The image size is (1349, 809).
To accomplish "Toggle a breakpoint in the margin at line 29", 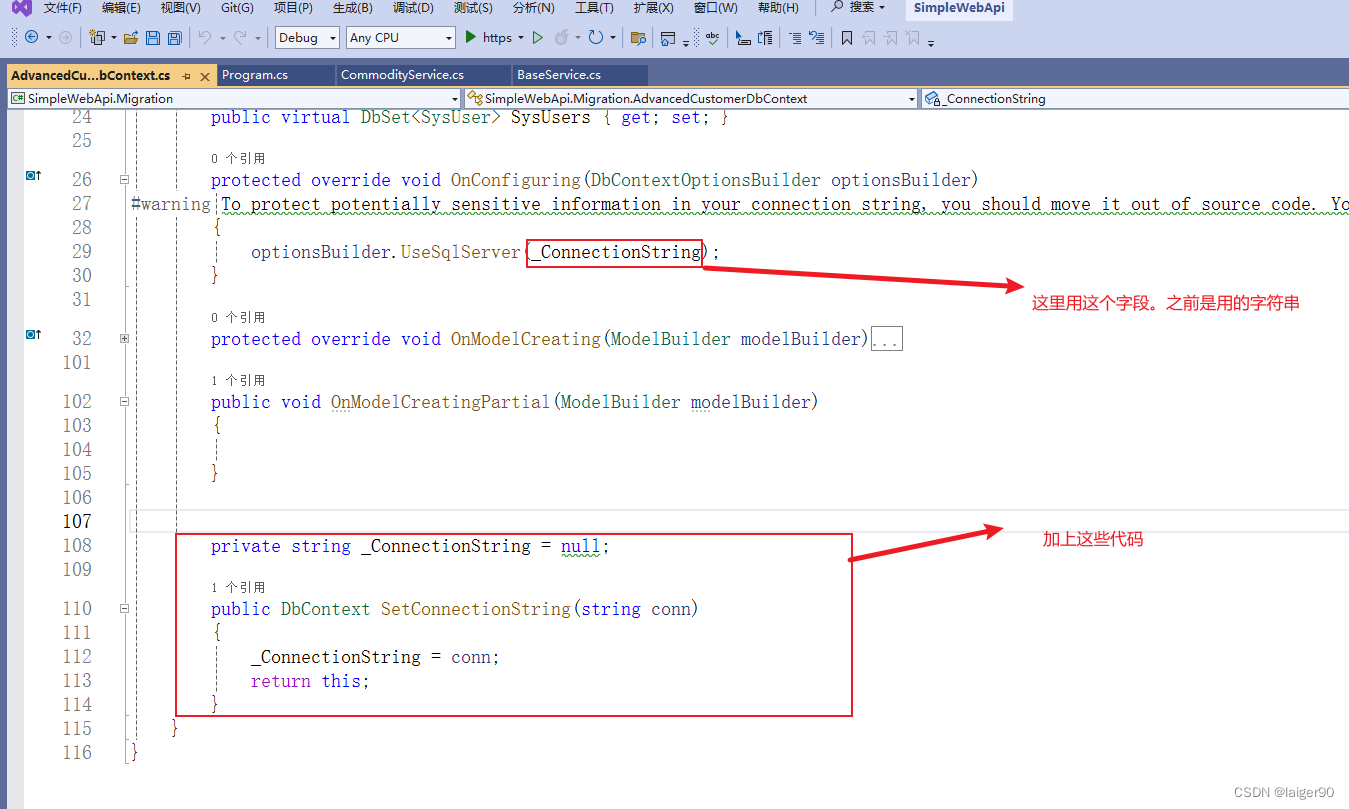I will pyautogui.click(x=15, y=252).
